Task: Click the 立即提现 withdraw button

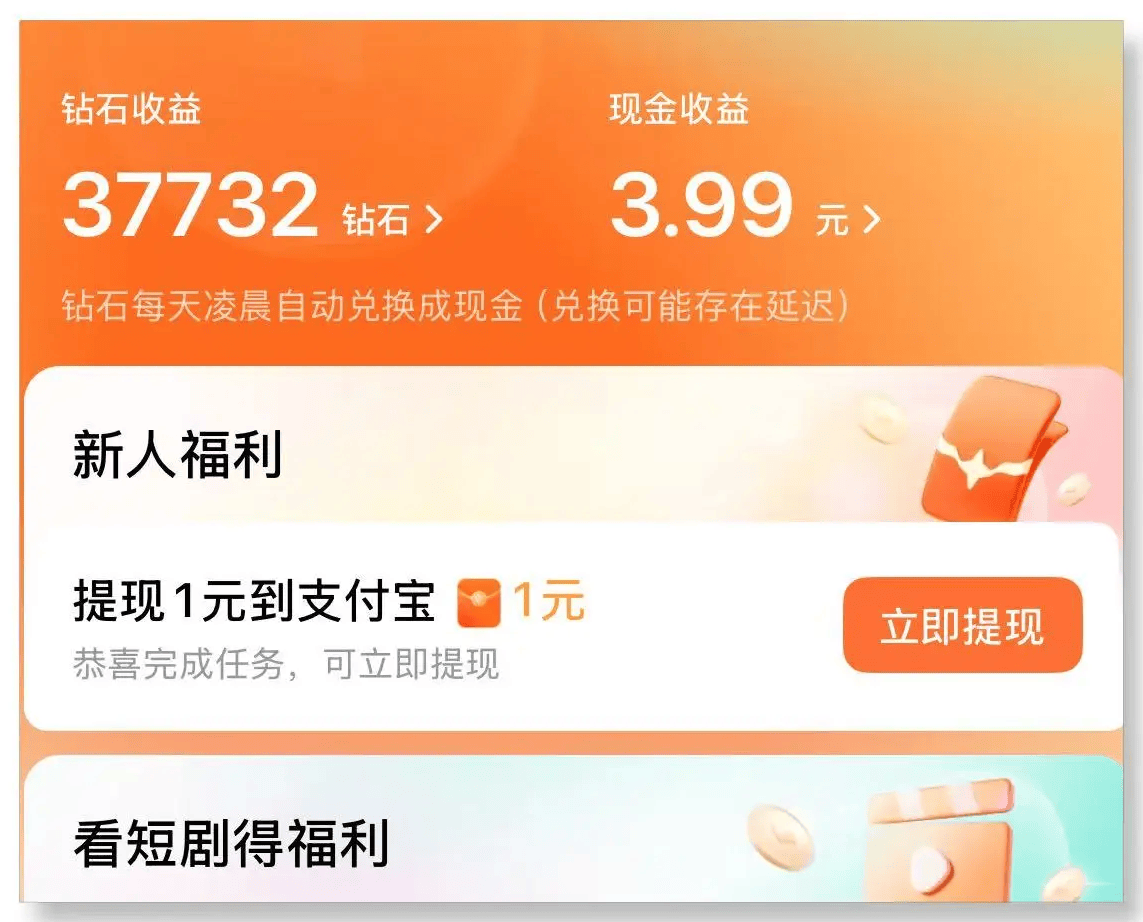Action: click(962, 625)
